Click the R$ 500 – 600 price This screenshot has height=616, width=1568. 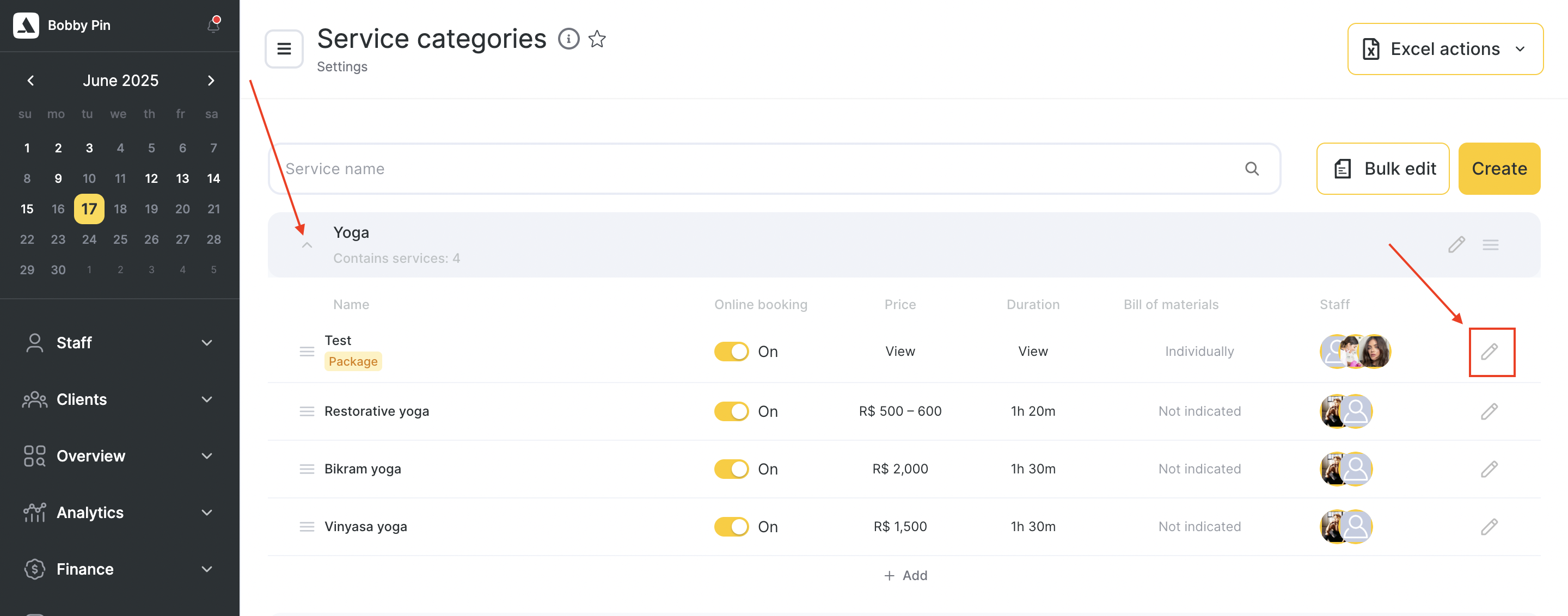(899, 411)
